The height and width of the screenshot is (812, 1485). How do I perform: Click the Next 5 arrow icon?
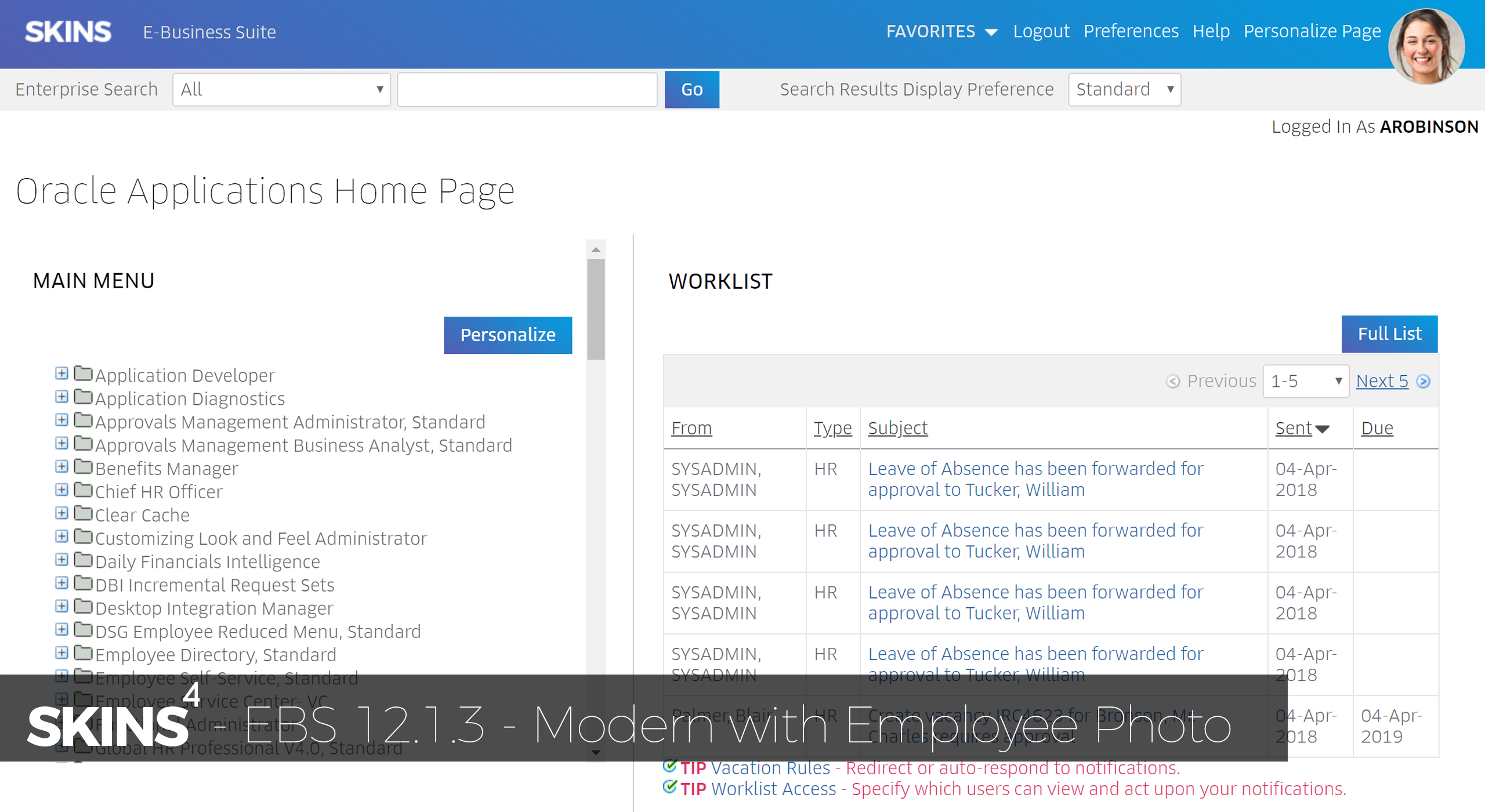[x=1423, y=381]
